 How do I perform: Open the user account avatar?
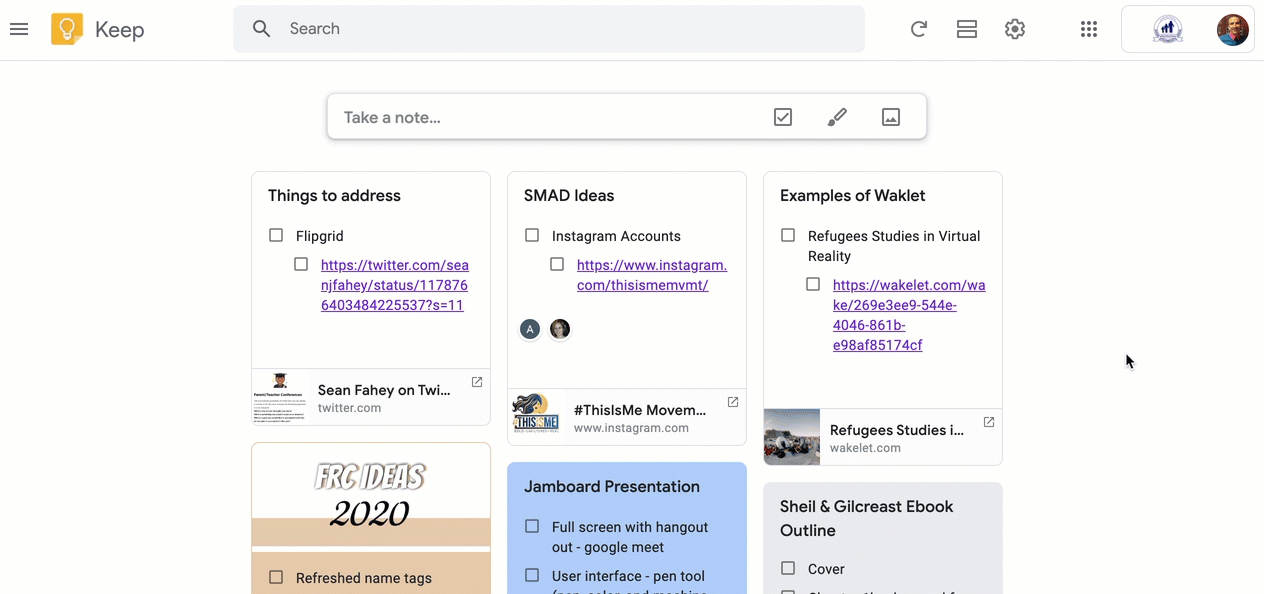tap(1232, 29)
